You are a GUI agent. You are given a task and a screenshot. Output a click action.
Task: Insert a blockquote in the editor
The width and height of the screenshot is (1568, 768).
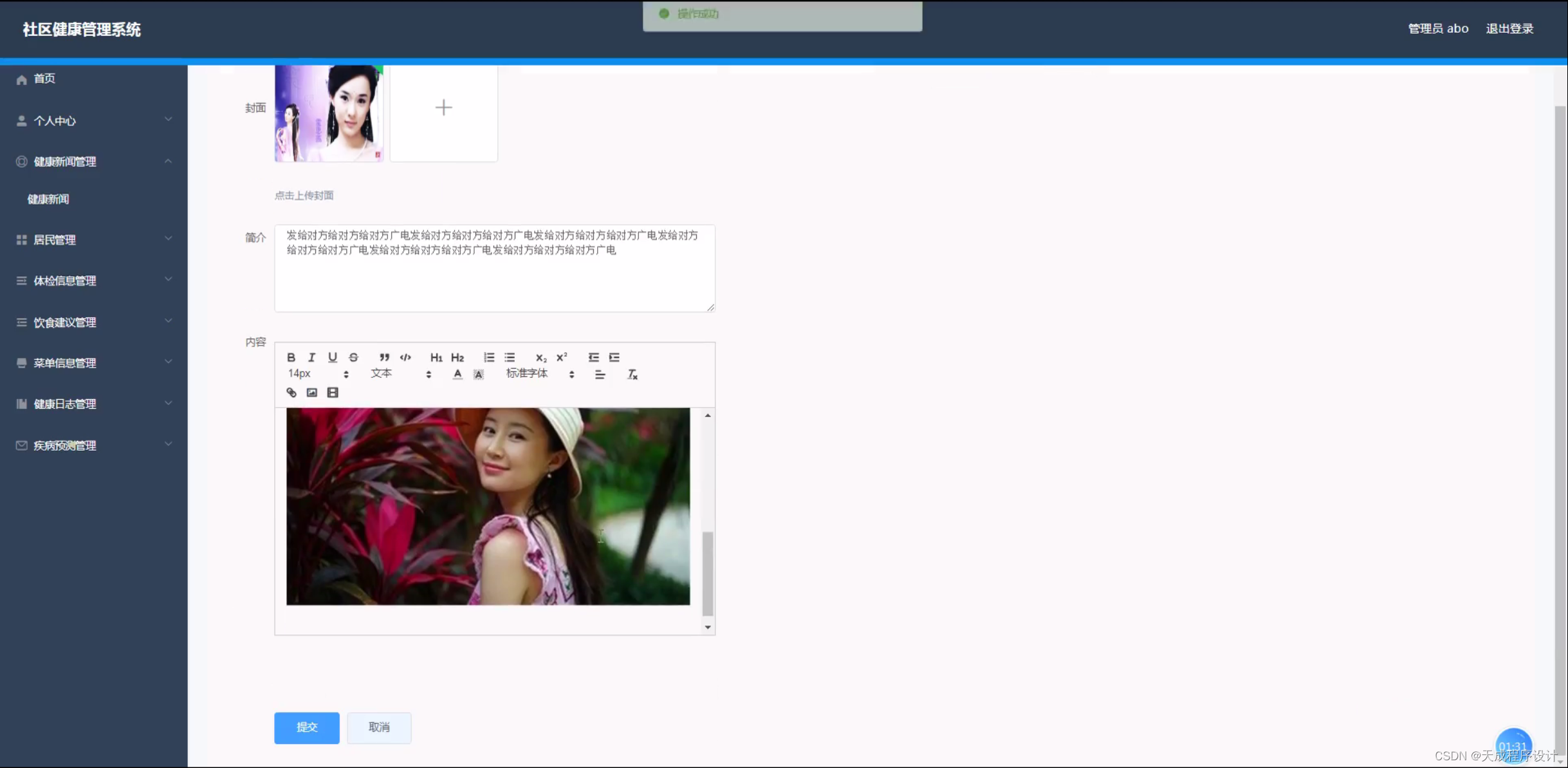pos(384,357)
